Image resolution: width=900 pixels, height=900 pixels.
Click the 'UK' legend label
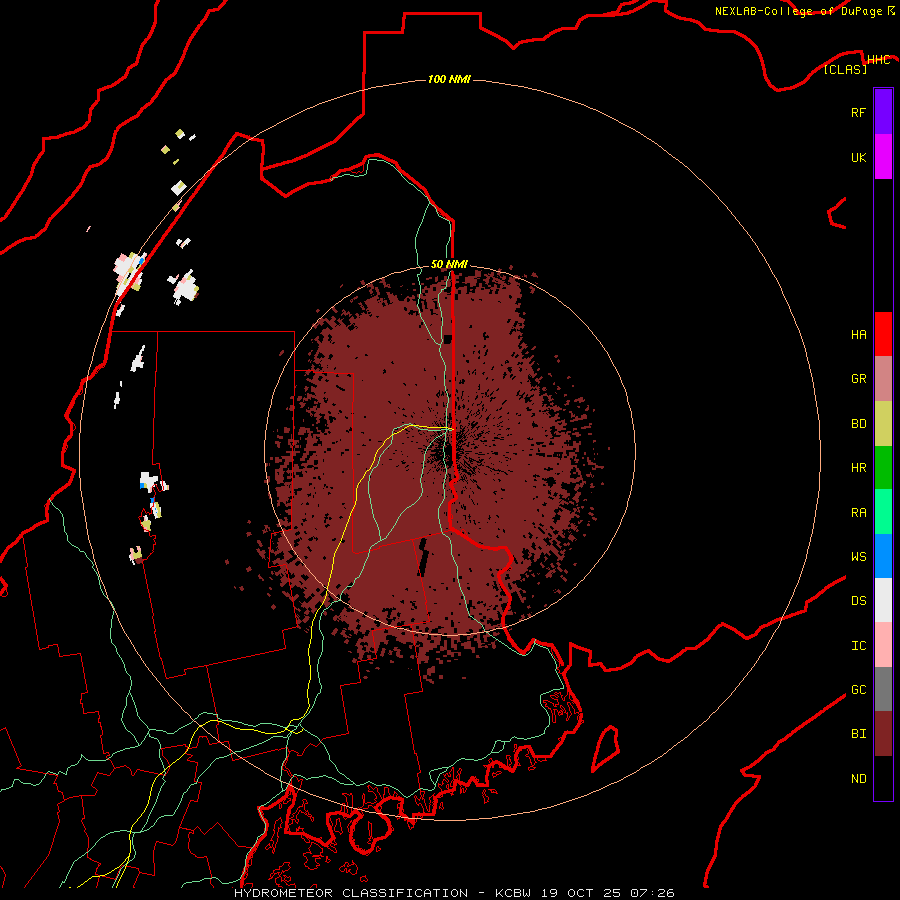(x=858, y=157)
